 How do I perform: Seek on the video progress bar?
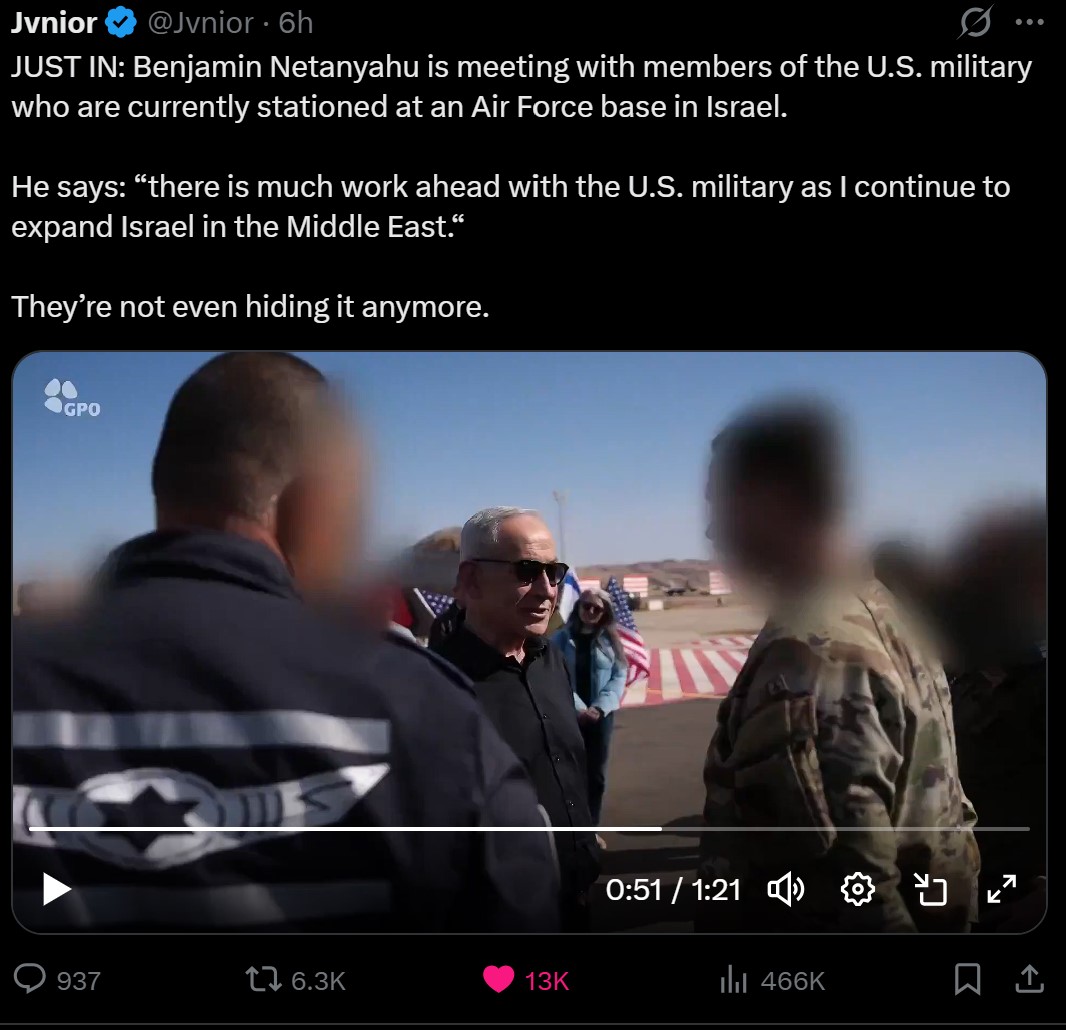(x=529, y=829)
